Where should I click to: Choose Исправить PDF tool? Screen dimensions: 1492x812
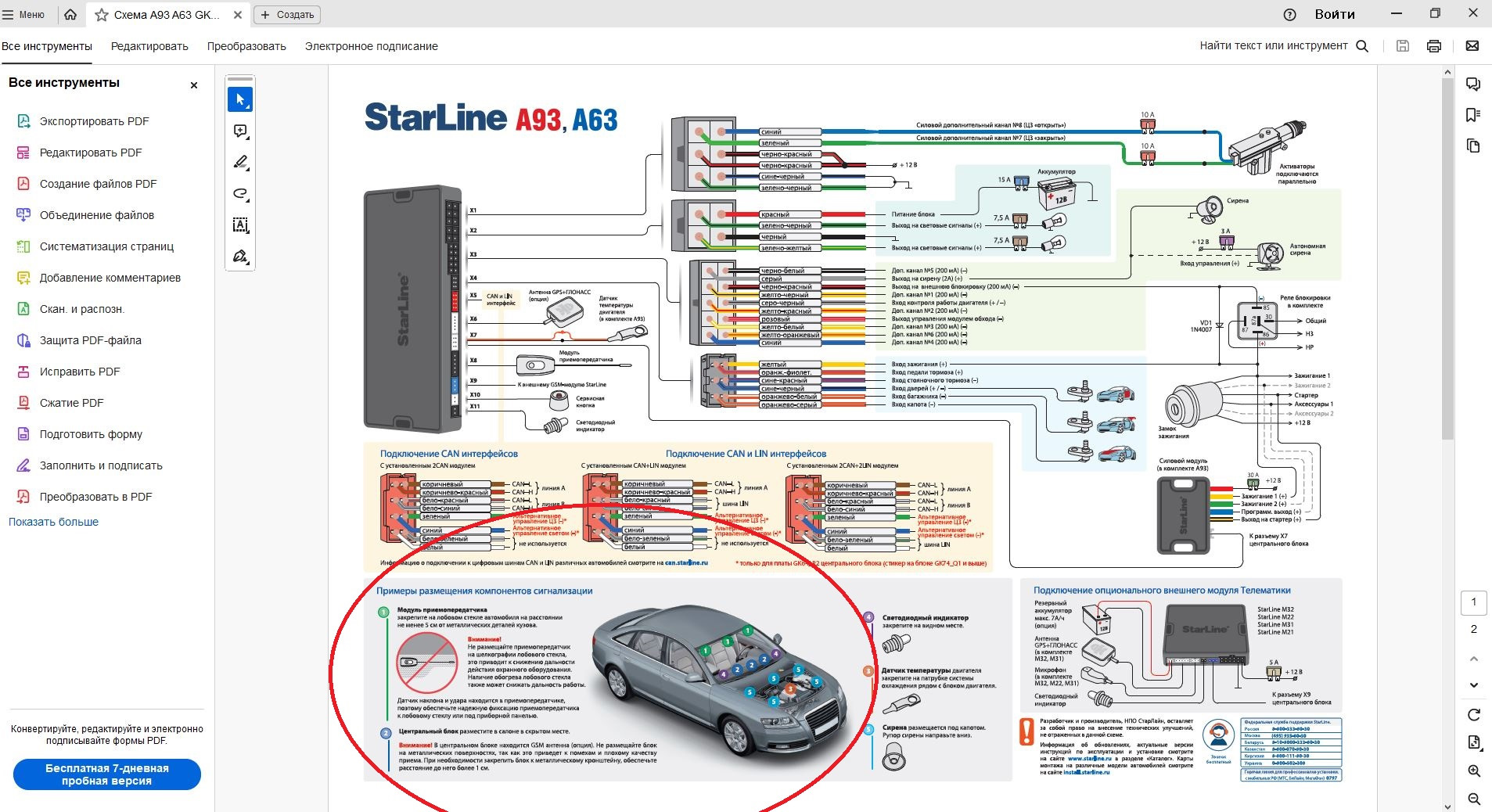tap(80, 372)
